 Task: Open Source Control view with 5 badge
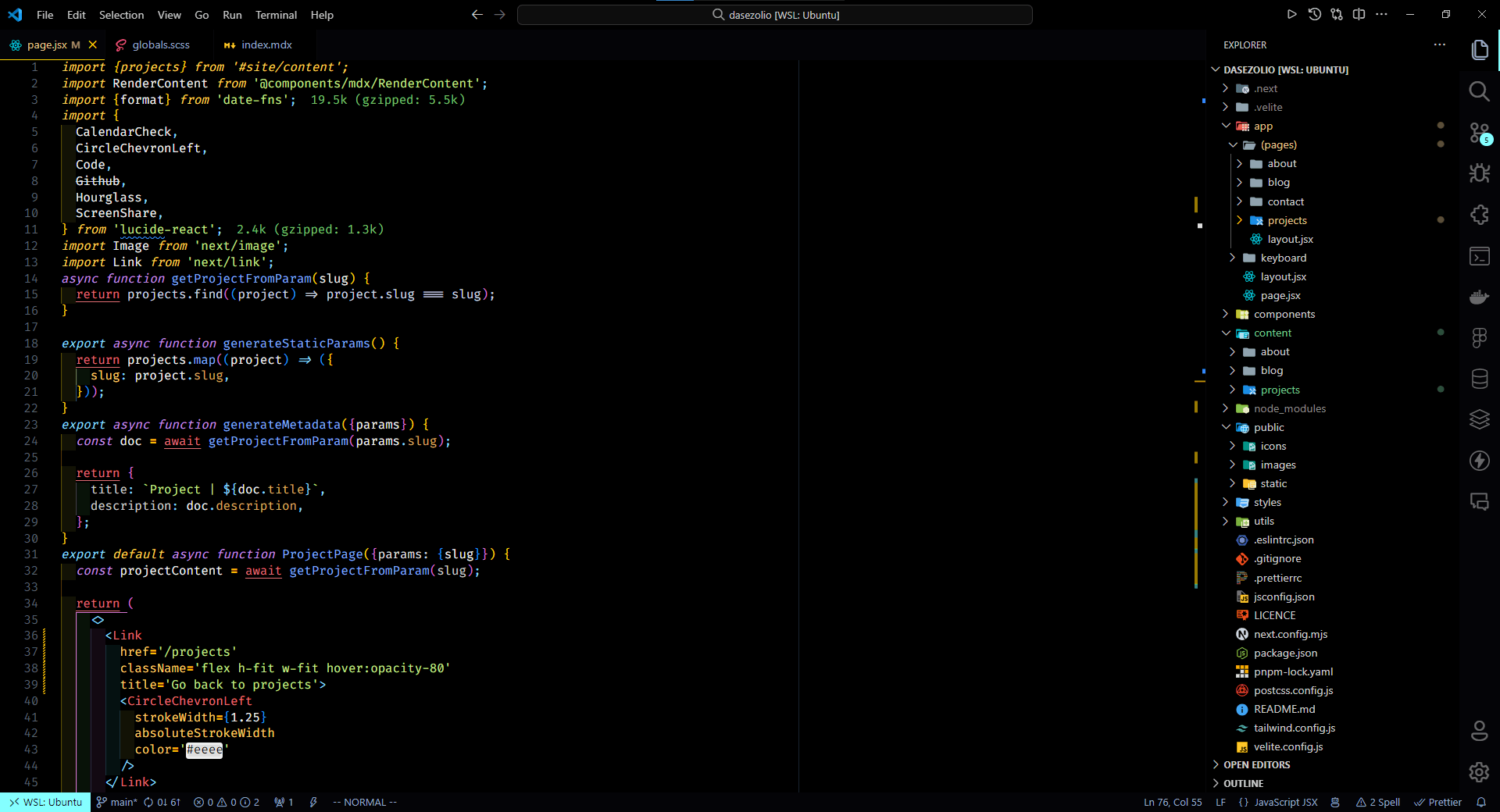point(1479,133)
